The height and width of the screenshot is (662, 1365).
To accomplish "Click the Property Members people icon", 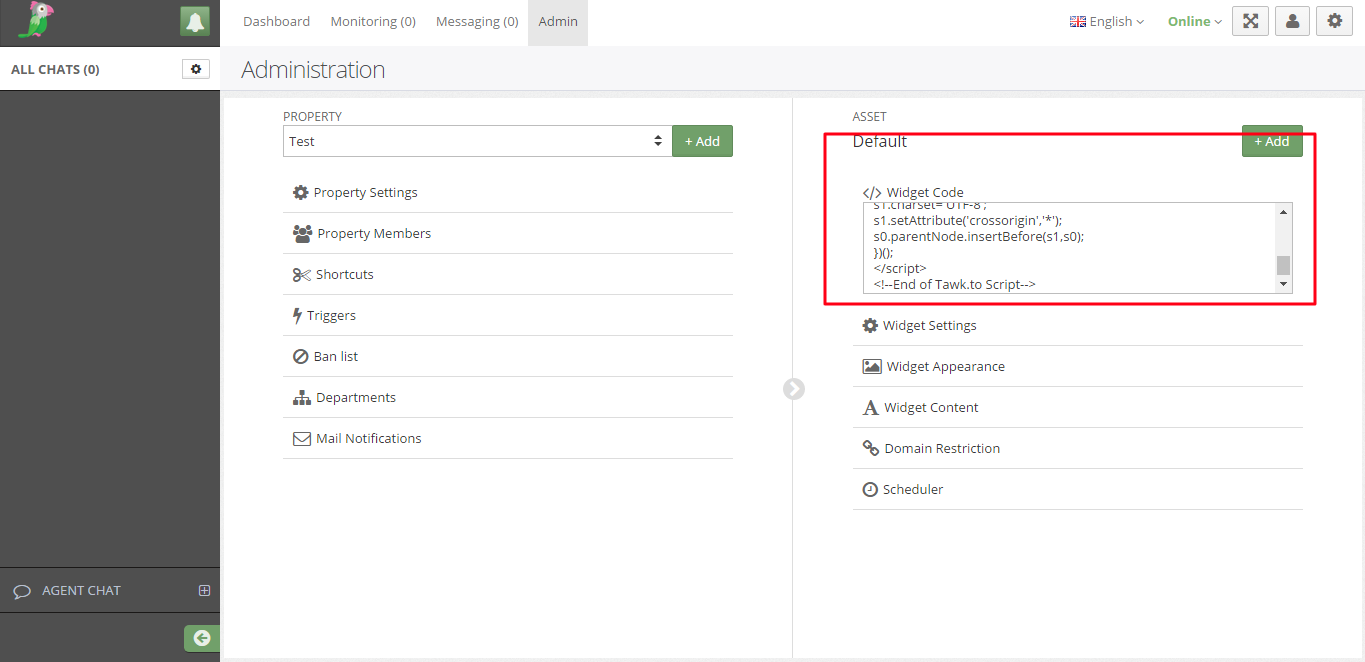I will coord(302,233).
